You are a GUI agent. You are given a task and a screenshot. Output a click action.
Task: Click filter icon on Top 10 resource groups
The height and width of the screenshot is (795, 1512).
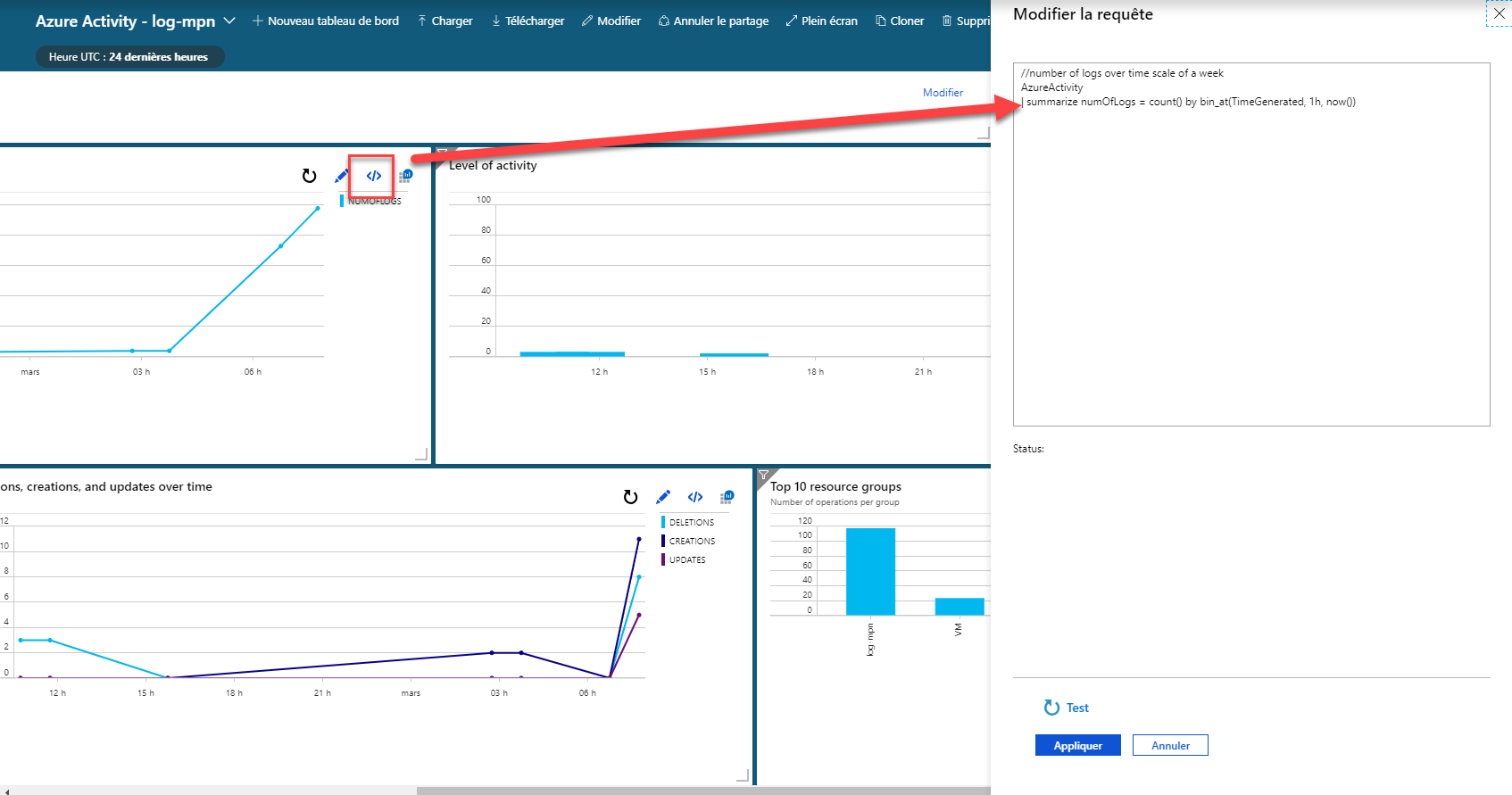coord(764,476)
